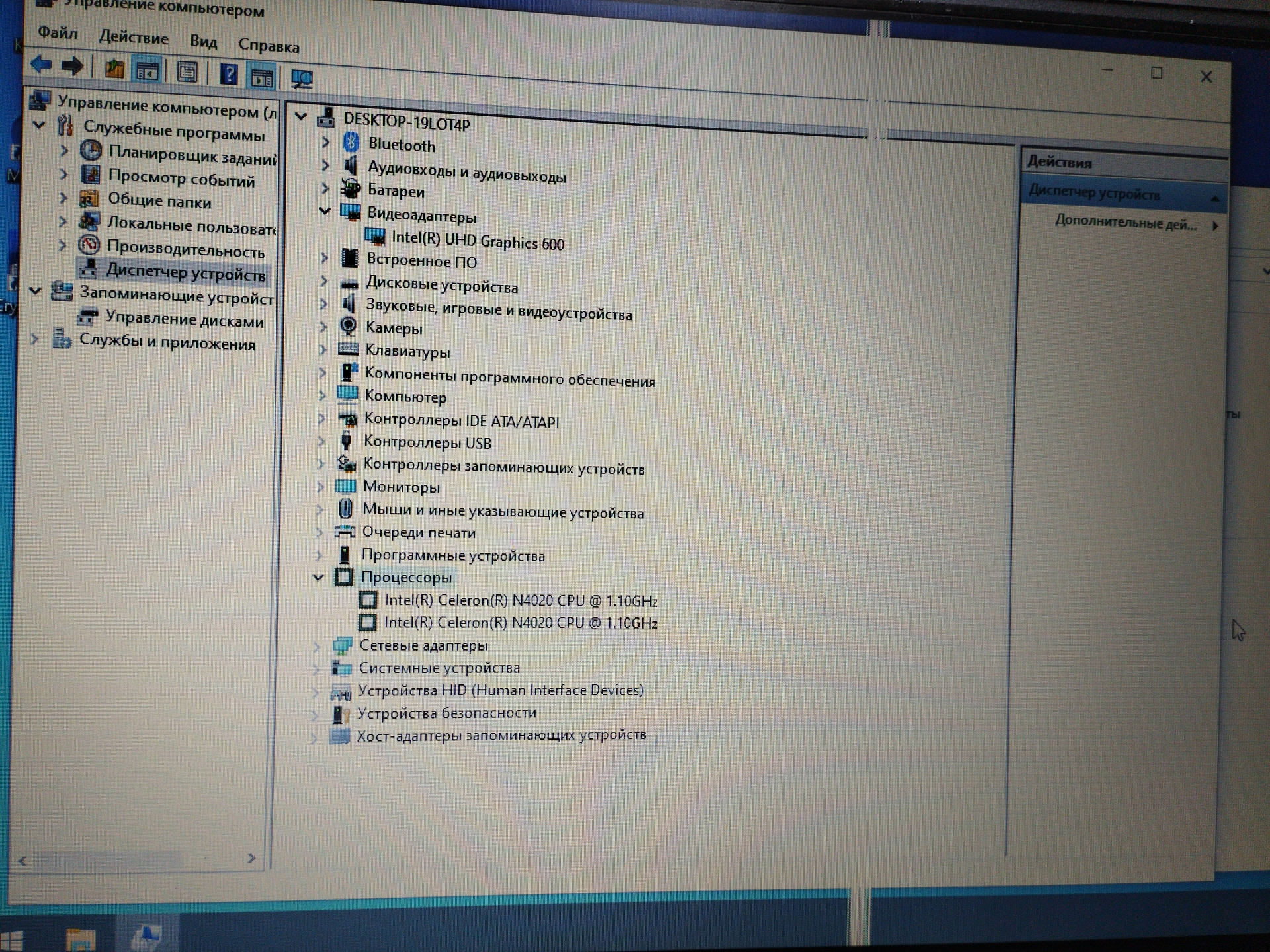Click left pane horizontal scrollbar right arrow
This screenshot has width=1270, height=952.
click(251, 858)
